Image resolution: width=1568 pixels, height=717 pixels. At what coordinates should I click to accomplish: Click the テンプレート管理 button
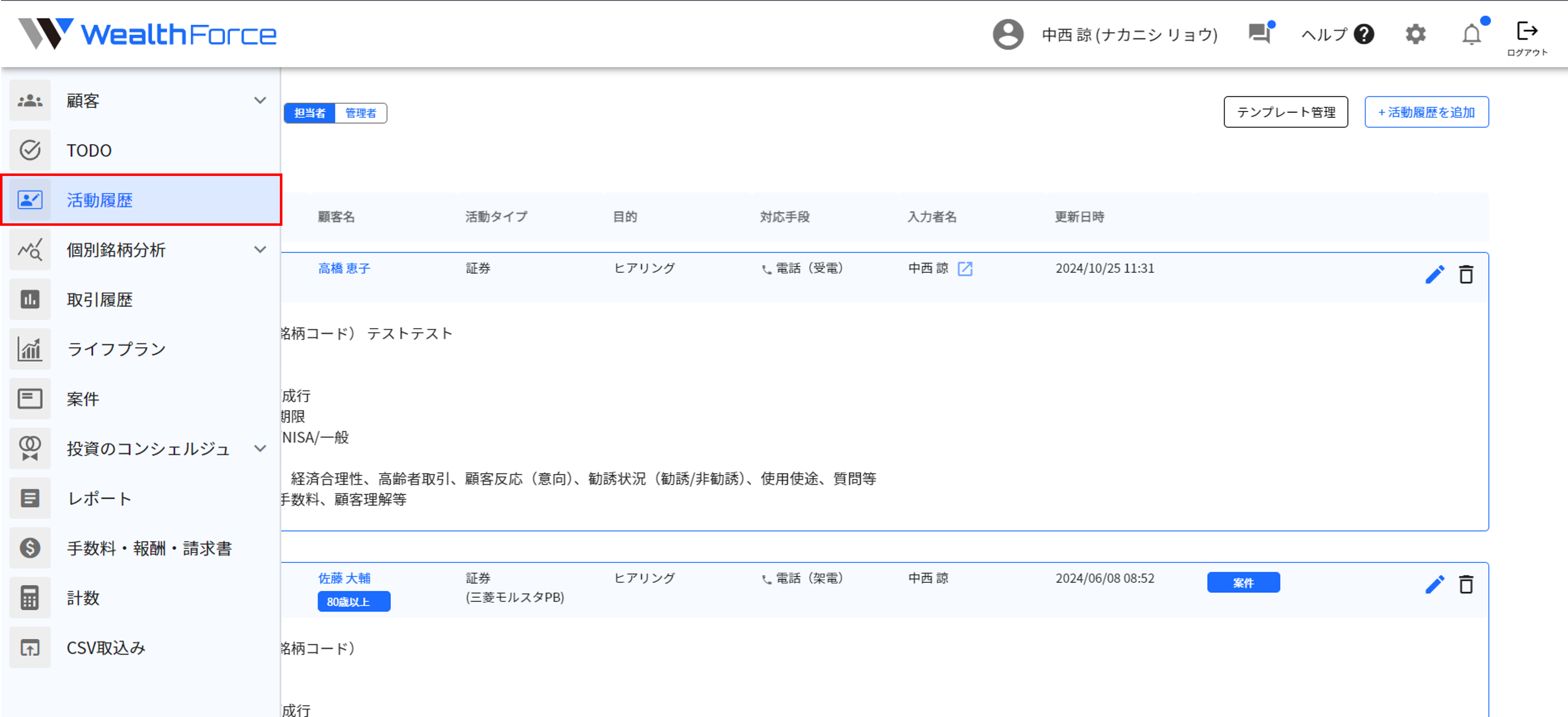tap(1285, 112)
